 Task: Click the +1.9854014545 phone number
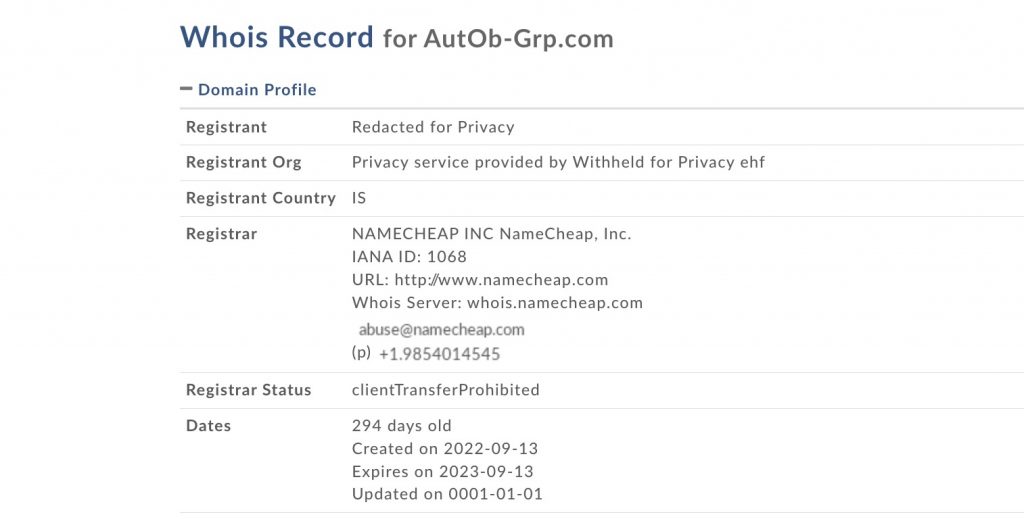[x=439, y=354]
